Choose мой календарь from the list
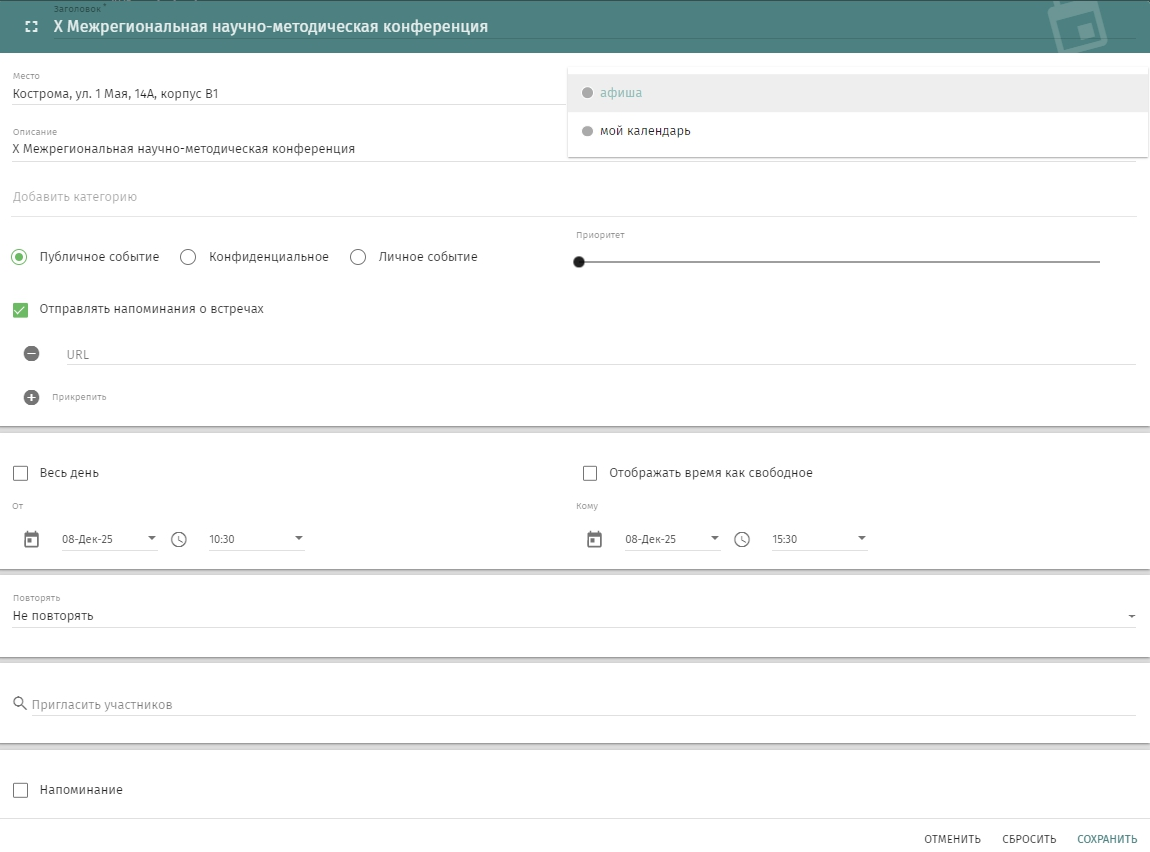Screen dimensions: 1150x852 pos(644,131)
